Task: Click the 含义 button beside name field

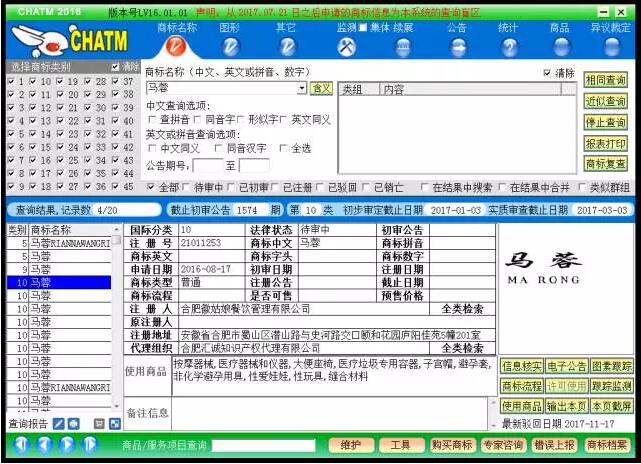Action: click(x=321, y=88)
